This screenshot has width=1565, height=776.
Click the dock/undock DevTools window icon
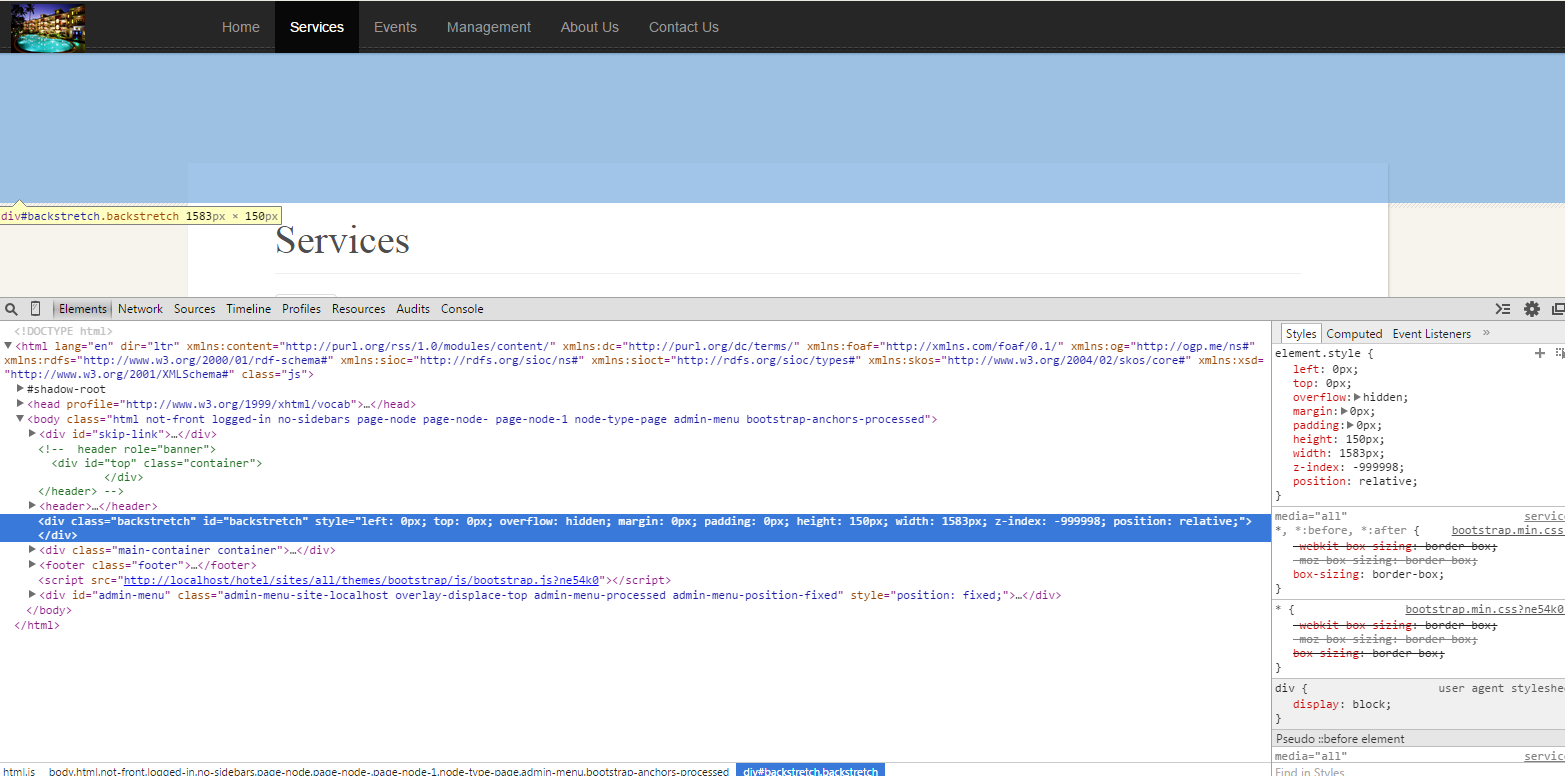(x=1557, y=309)
